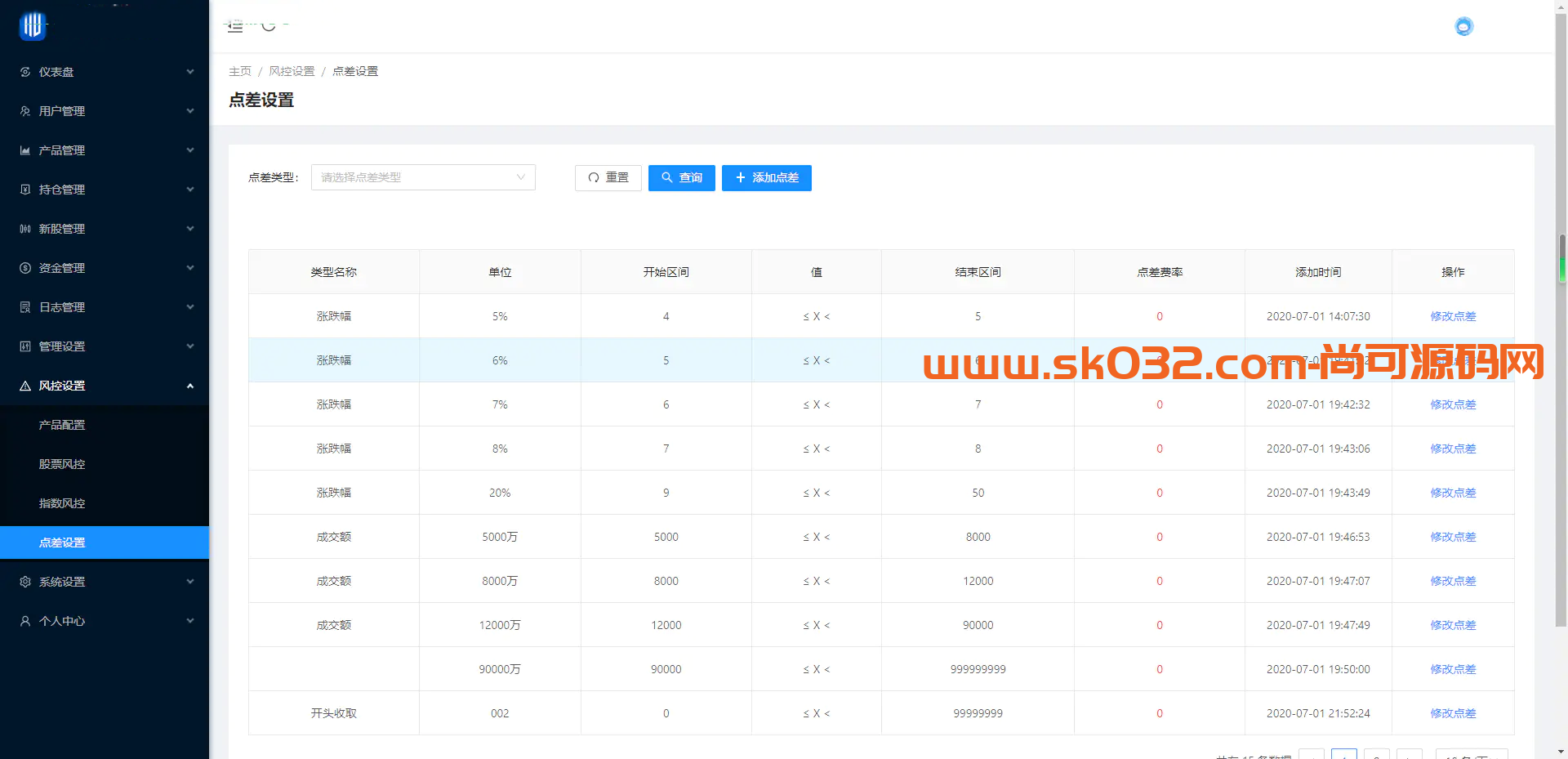This screenshot has width=1568, height=759.
Task: Click the 002 unit cell
Action: tap(500, 713)
